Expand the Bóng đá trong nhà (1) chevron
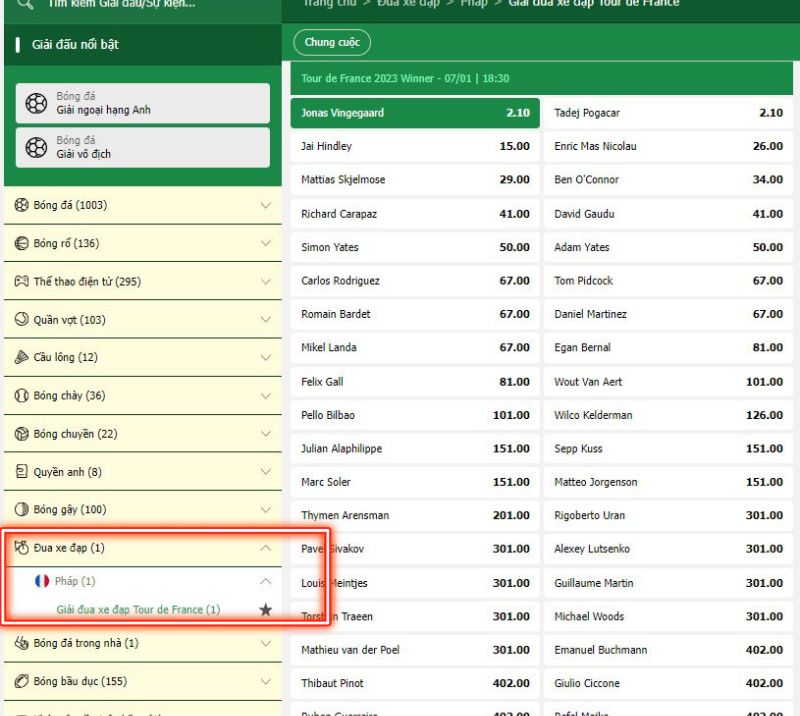 [x=265, y=643]
